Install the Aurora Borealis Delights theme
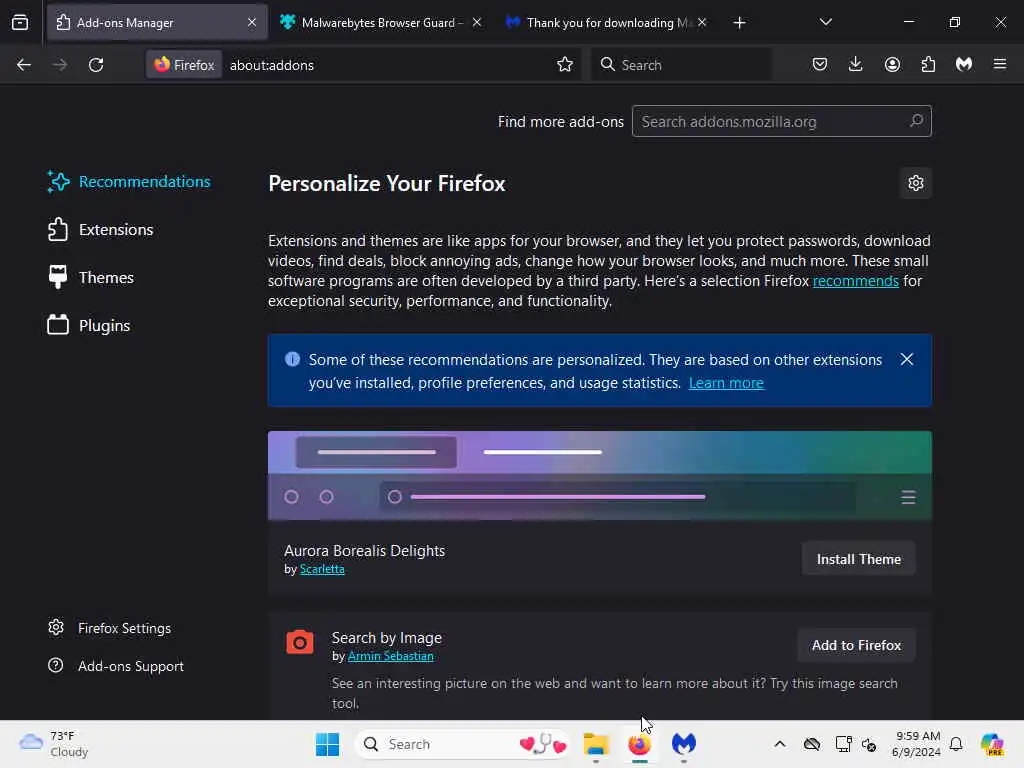The image size is (1024, 768). pyautogui.click(x=858, y=559)
